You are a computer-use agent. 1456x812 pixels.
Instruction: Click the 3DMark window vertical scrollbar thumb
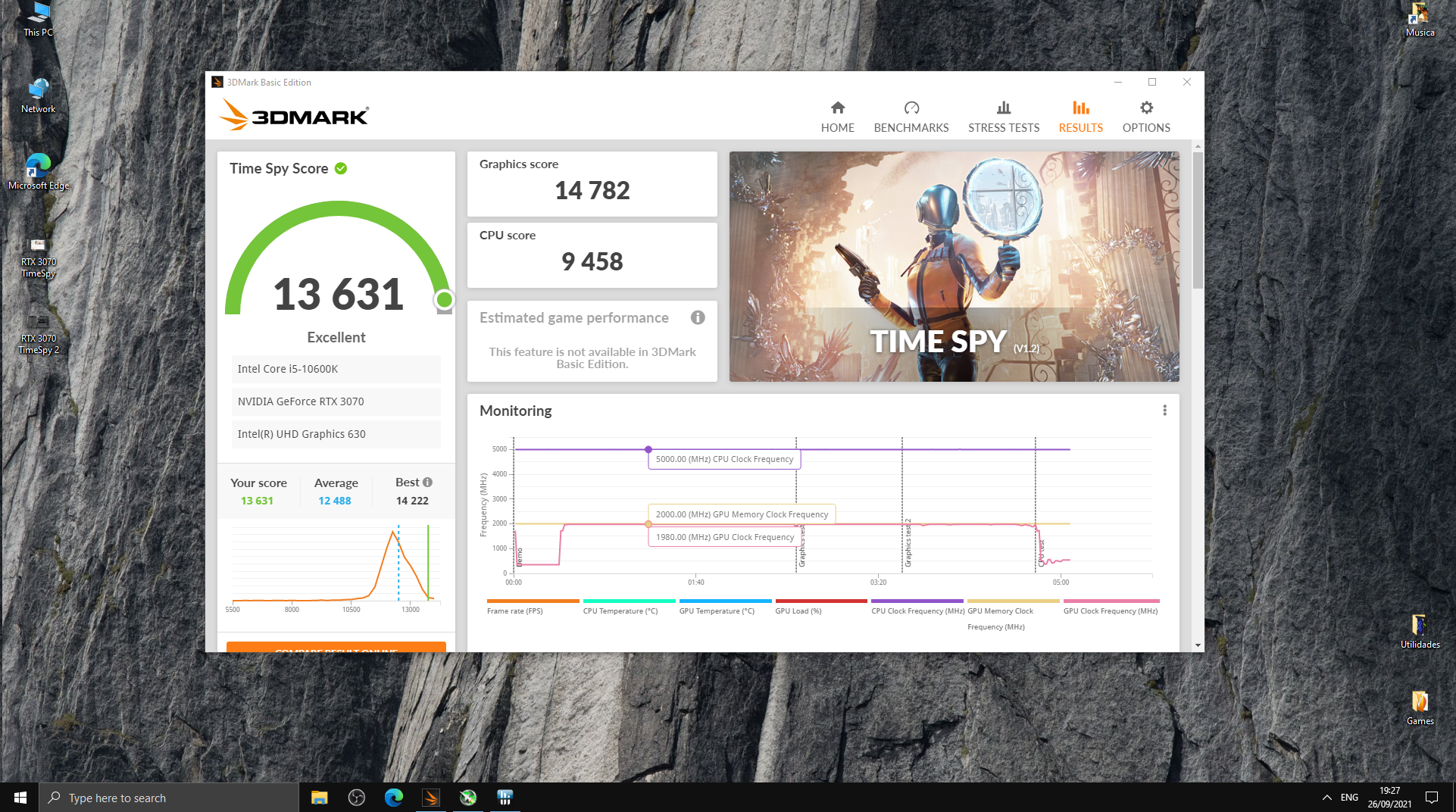pyautogui.click(x=1198, y=220)
